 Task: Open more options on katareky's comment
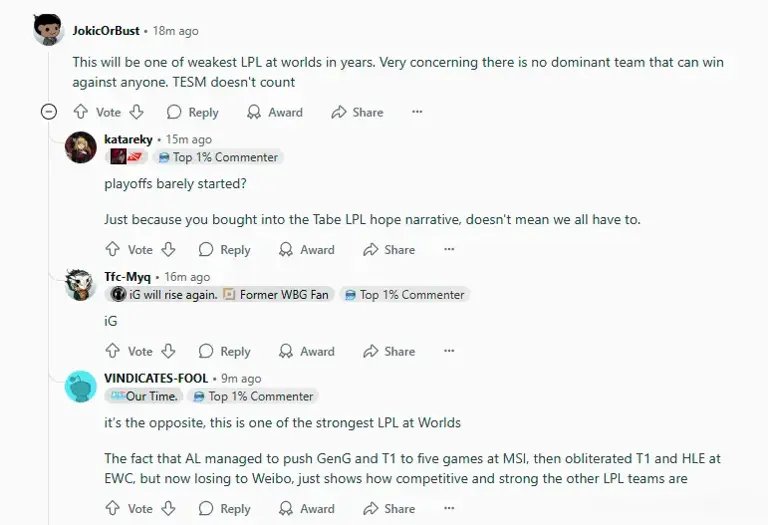click(449, 249)
